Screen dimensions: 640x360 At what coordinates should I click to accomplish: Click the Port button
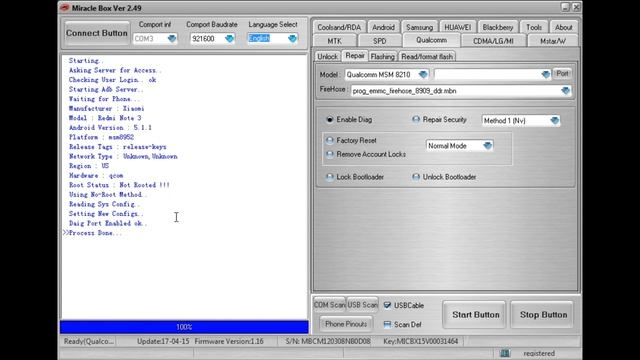click(x=562, y=73)
